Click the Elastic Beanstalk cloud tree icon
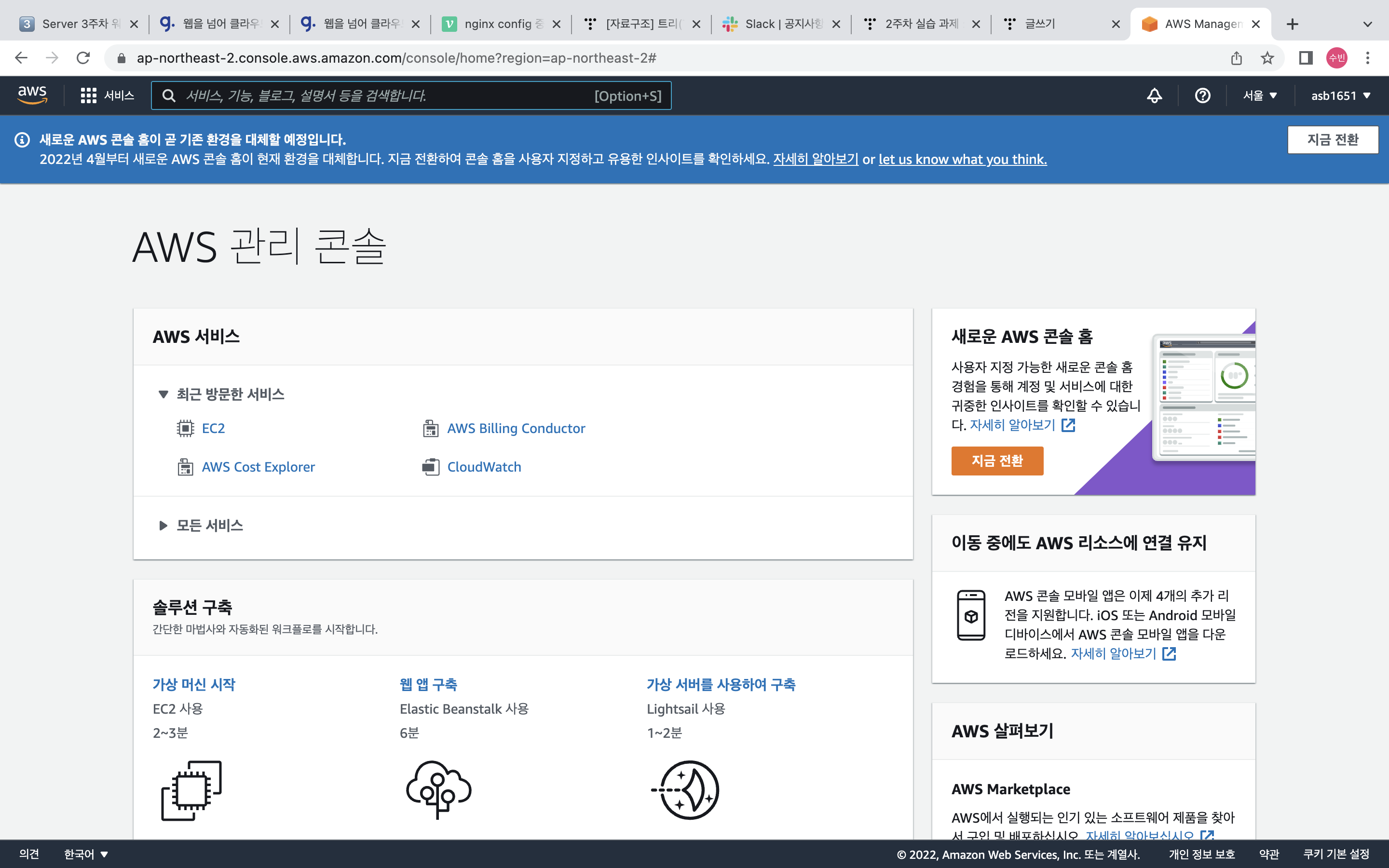1389x868 pixels. [438, 789]
